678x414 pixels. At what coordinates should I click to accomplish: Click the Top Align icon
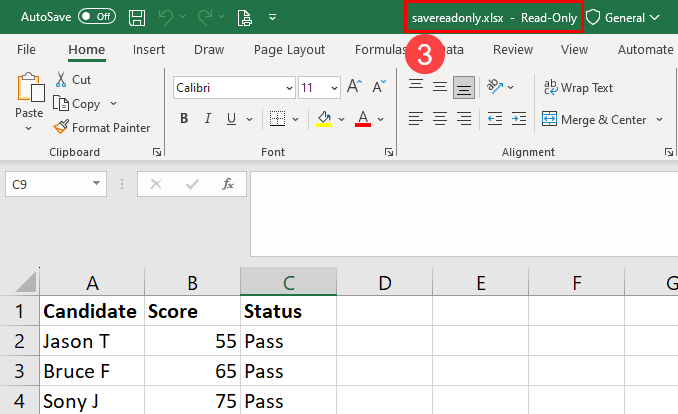point(416,84)
